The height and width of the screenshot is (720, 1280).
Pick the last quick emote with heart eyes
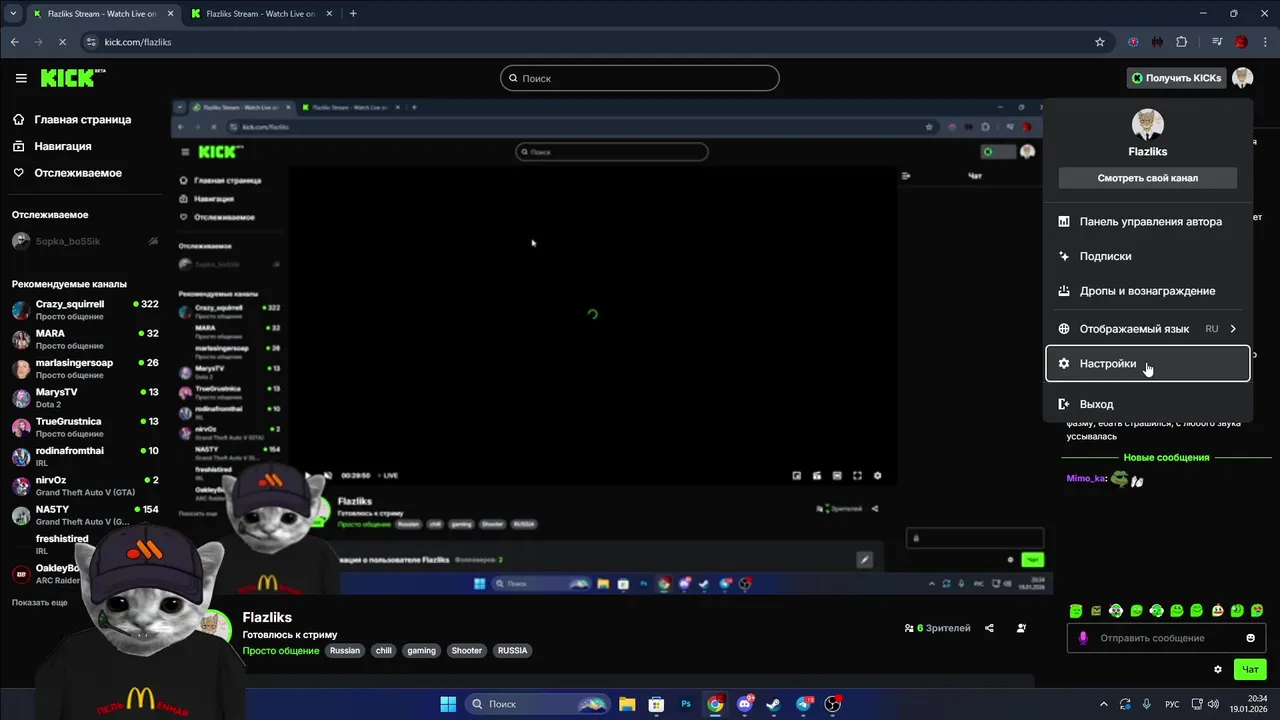point(1258,610)
